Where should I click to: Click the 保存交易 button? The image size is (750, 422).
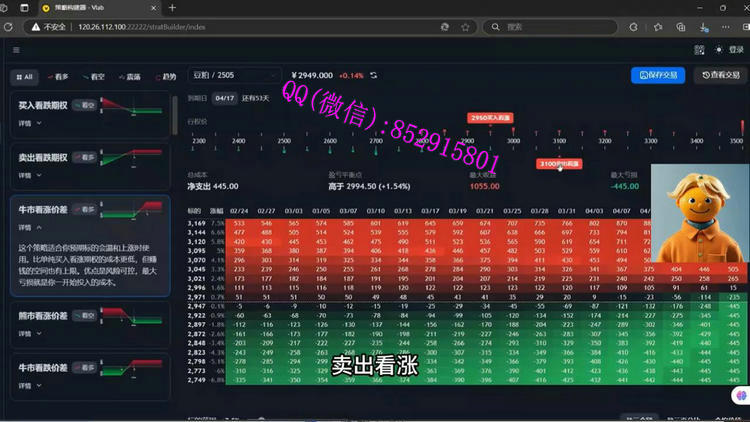tap(658, 75)
